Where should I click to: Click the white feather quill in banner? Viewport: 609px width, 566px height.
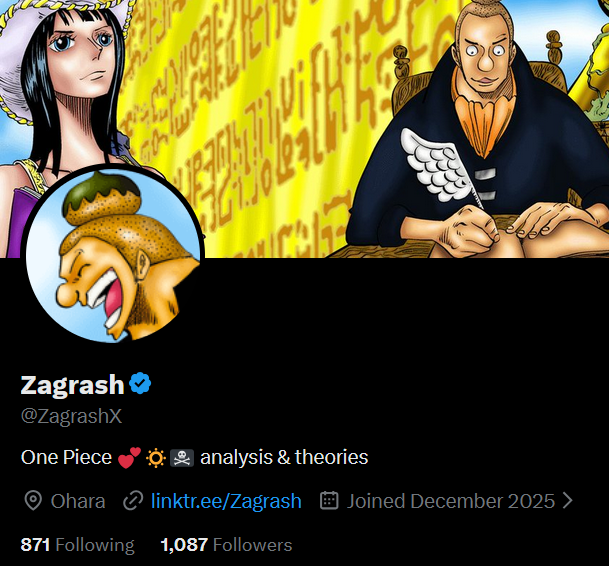pos(441,166)
